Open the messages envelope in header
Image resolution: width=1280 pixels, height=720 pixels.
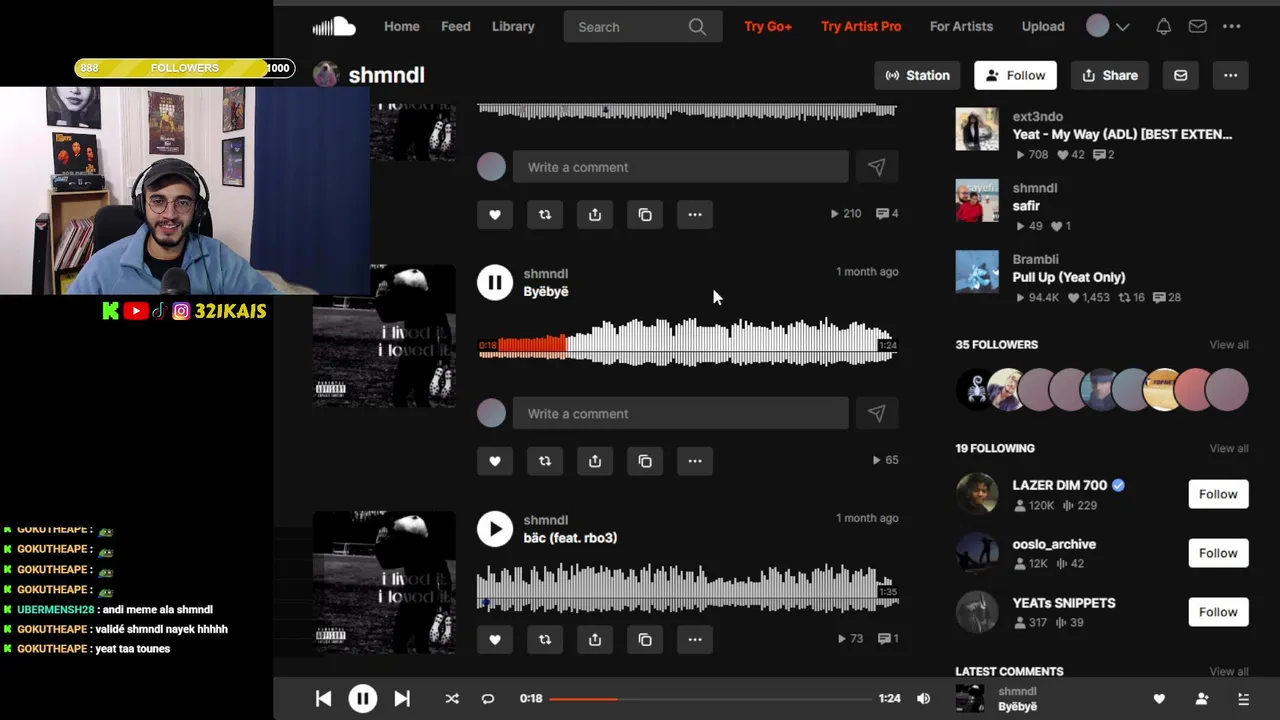1197,27
